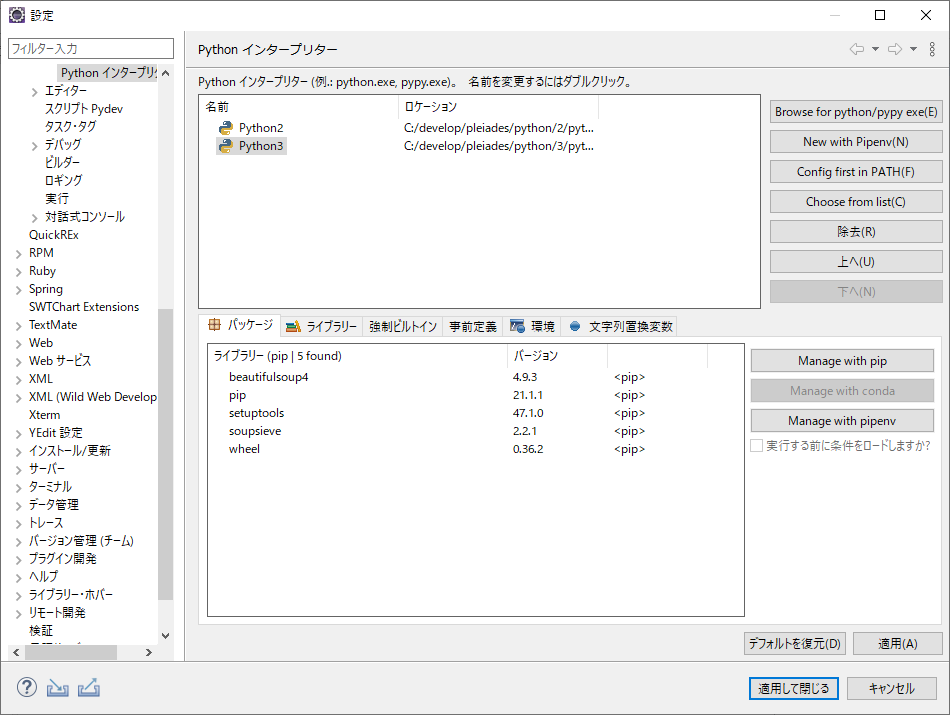Expand the エディター tree node
This screenshot has width=950, height=715.
click(x=36, y=91)
